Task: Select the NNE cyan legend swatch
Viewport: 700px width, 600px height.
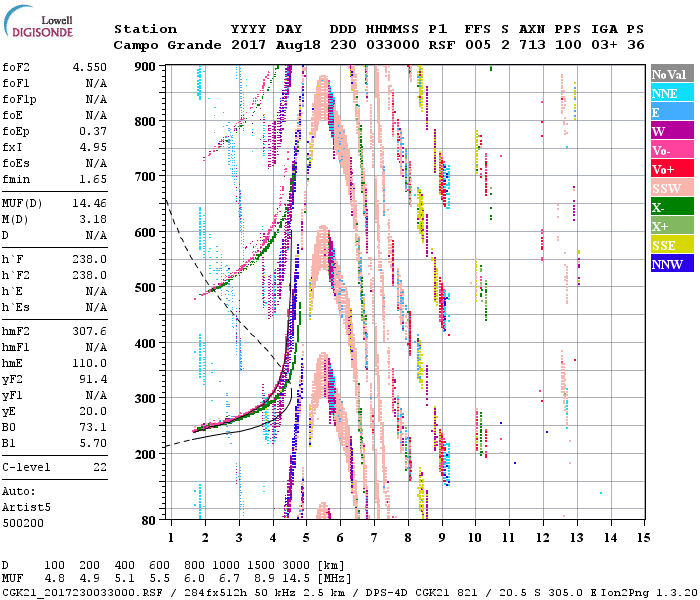Action: [x=672, y=93]
